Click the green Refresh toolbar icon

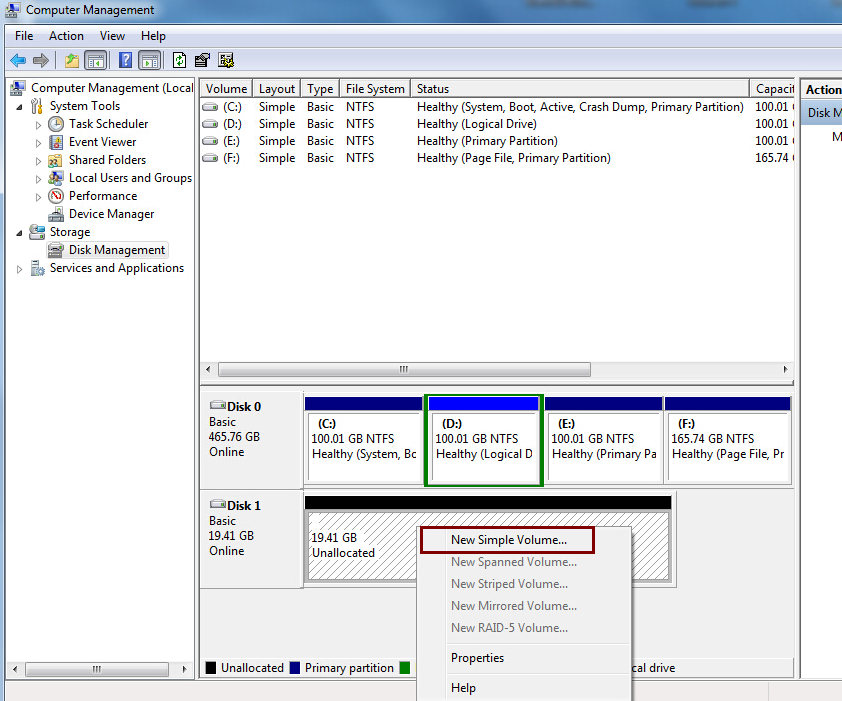[180, 60]
